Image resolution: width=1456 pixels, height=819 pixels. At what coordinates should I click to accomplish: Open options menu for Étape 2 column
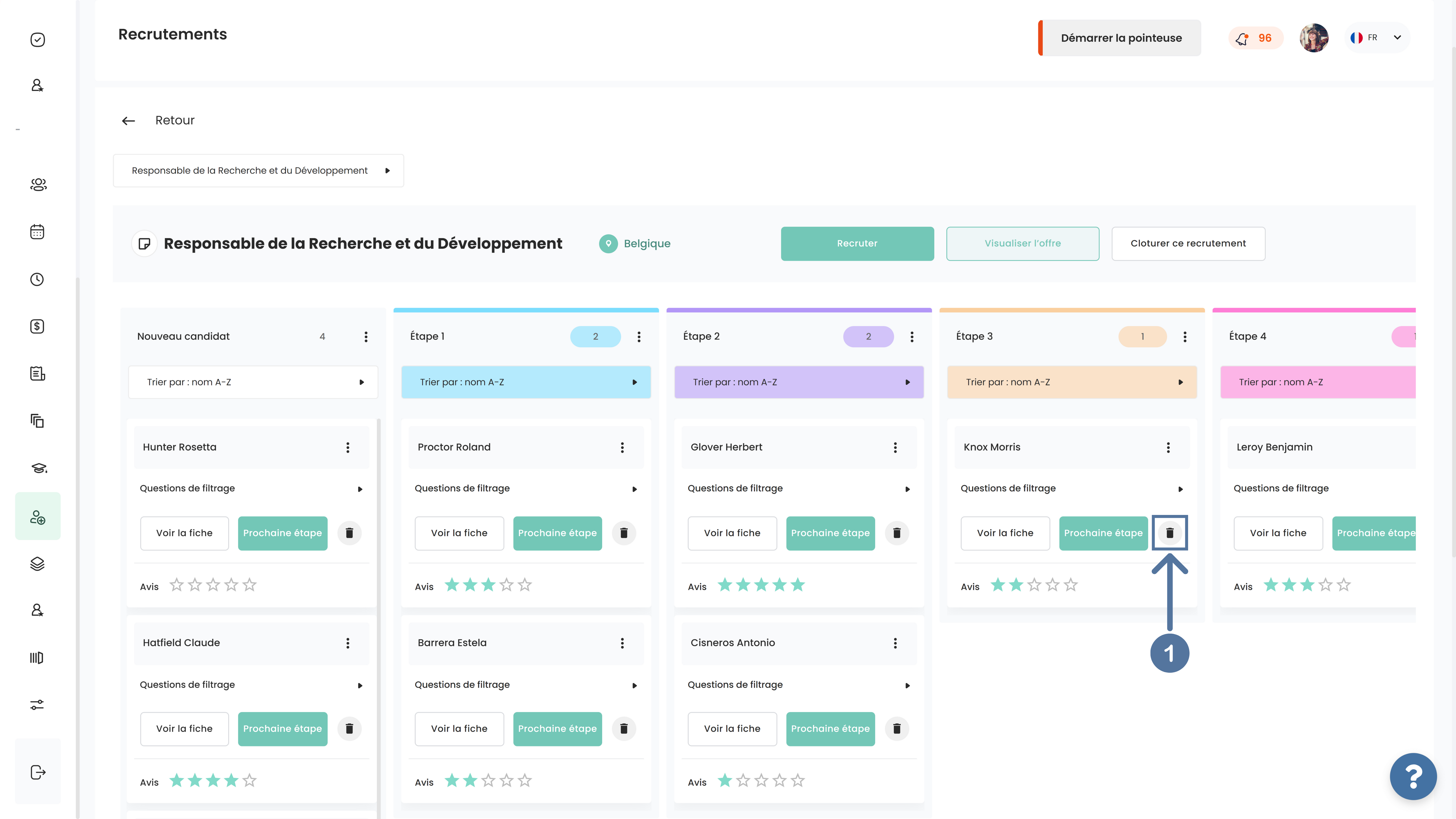pos(912,337)
